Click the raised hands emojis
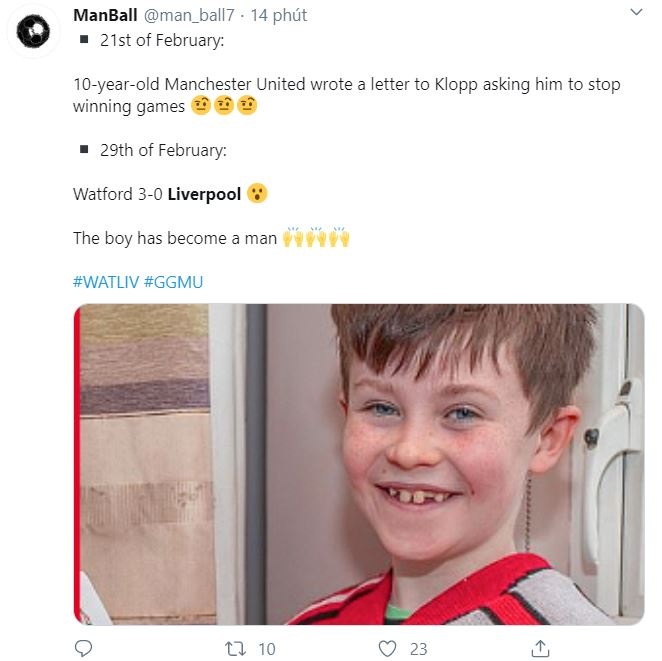Screen dimensions: 662x661 [x=316, y=238]
